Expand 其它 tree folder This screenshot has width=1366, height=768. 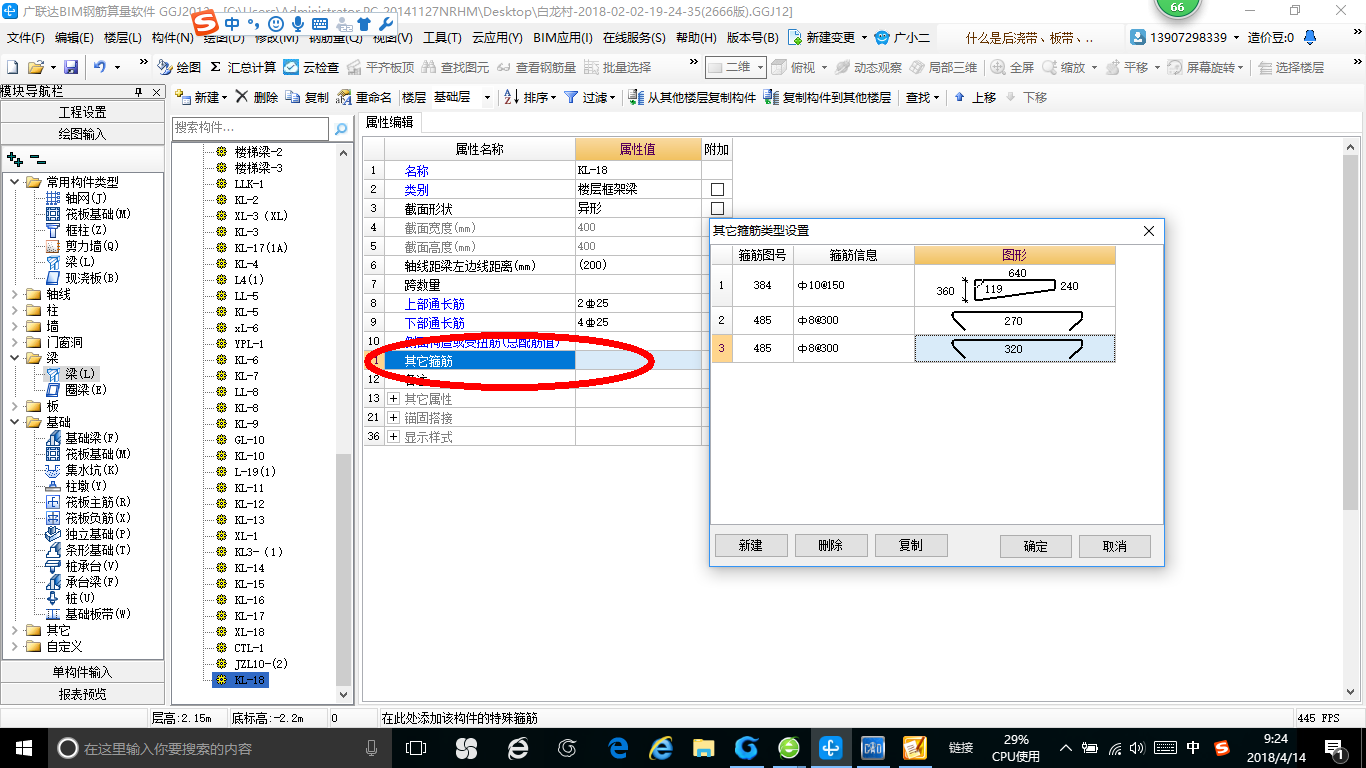point(14,630)
